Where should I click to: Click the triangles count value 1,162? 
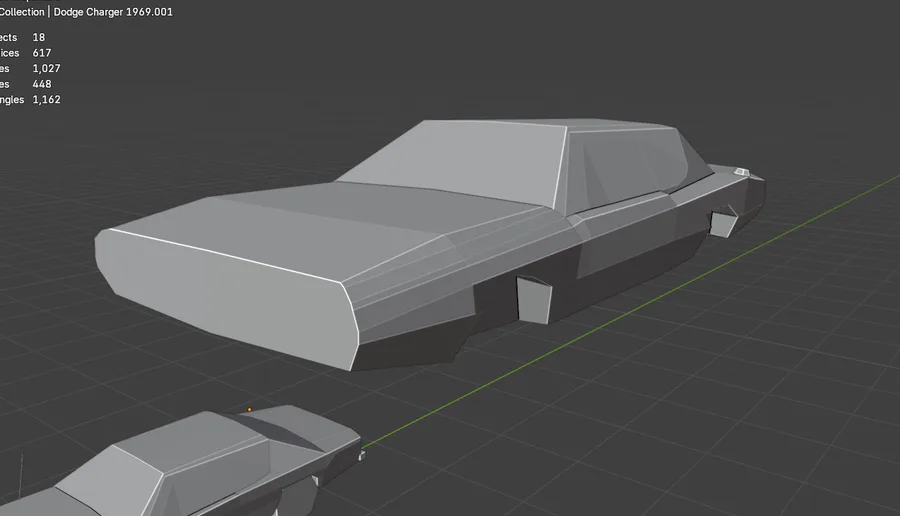(x=46, y=99)
